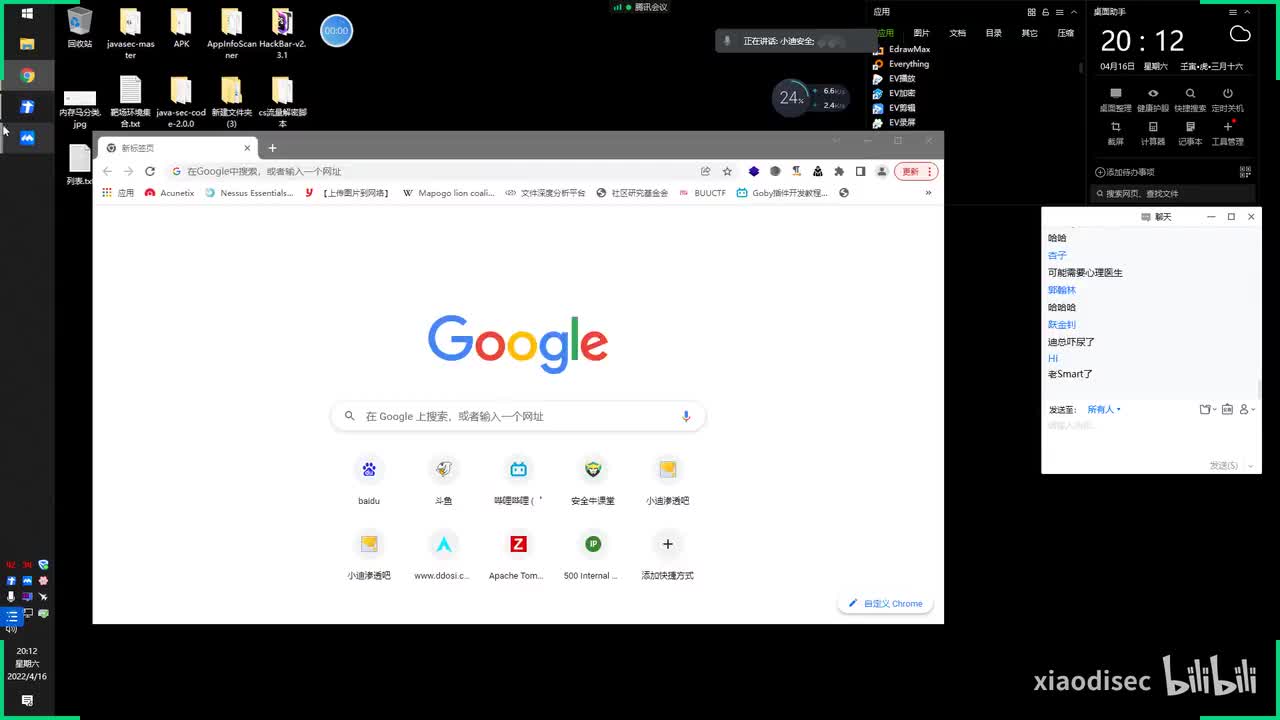Screen dimensions: 1280x720
Task: Expand the send options arrow beside 发送
Action: point(1252,466)
